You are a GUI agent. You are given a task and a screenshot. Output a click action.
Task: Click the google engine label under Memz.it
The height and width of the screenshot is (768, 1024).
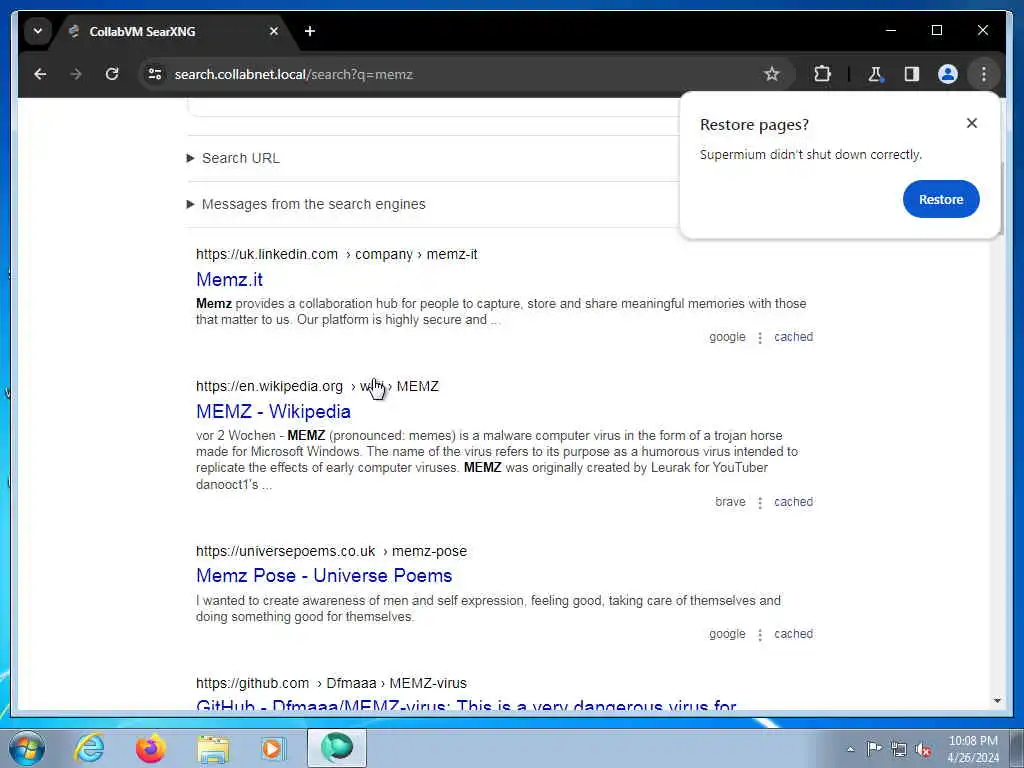point(728,337)
